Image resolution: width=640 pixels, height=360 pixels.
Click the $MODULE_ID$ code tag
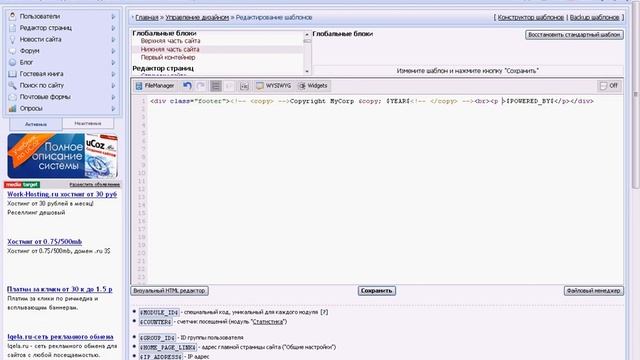[159, 312]
